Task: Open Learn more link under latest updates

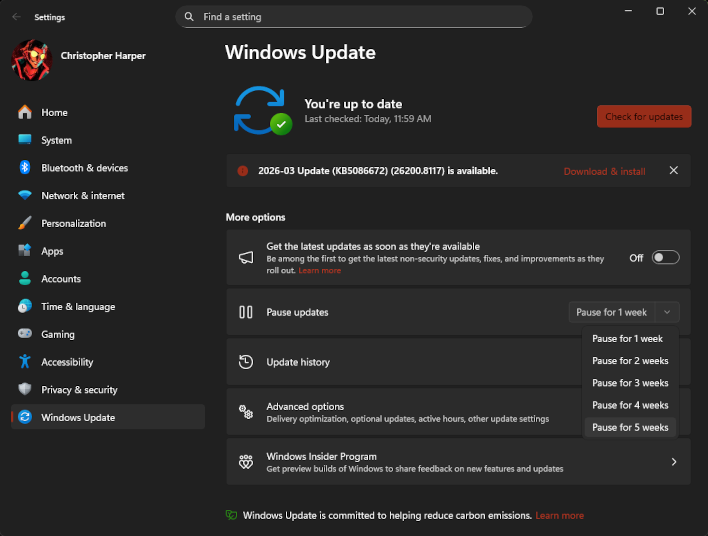Action: point(320,270)
